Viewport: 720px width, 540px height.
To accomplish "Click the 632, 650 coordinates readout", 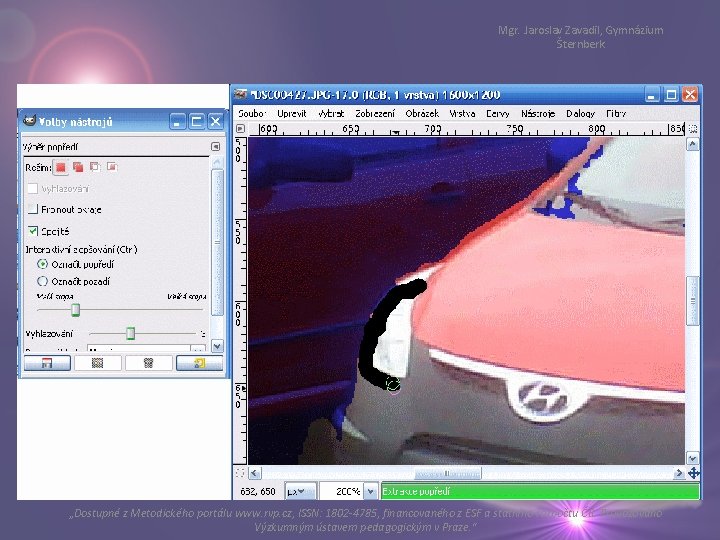I will [x=258, y=491].
